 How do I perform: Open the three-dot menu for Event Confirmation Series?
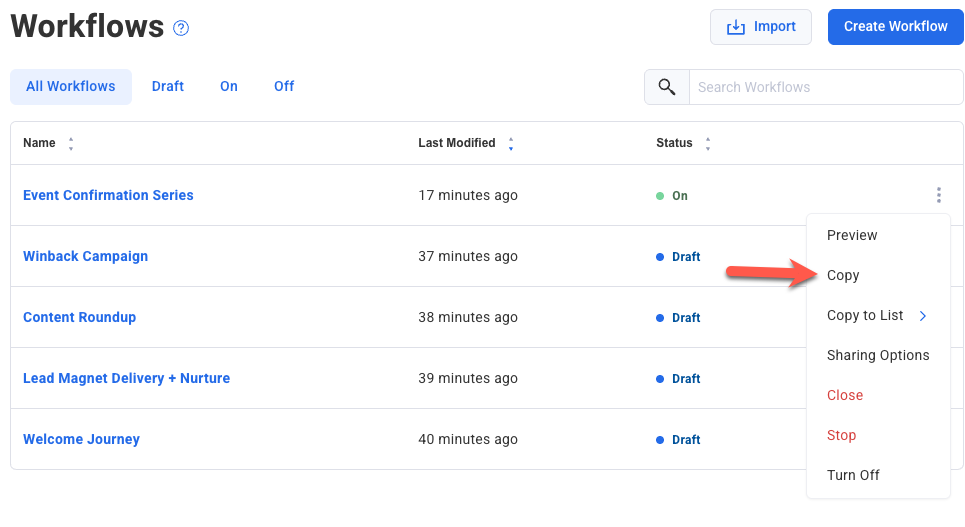point(938,195)
